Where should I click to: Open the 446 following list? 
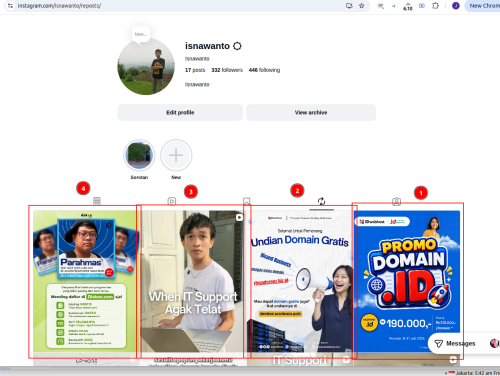coord(264,70)
